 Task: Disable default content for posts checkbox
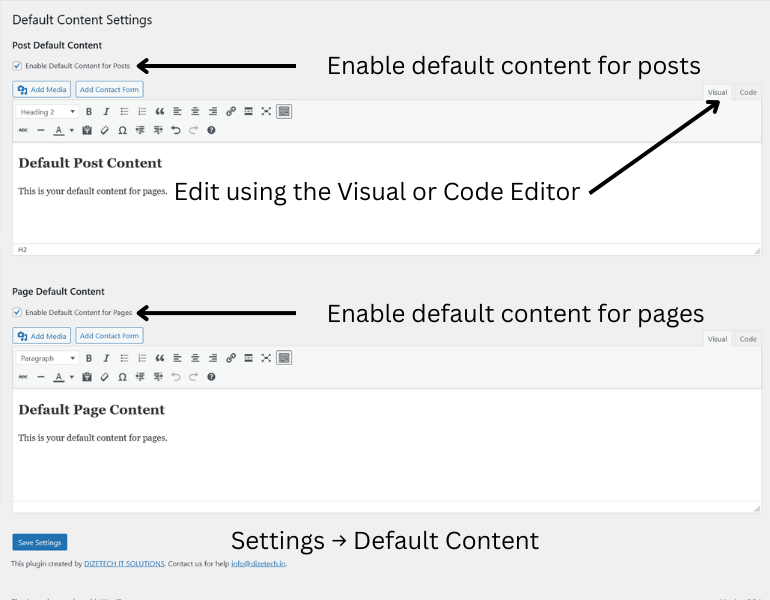click(x=18, y=66)
